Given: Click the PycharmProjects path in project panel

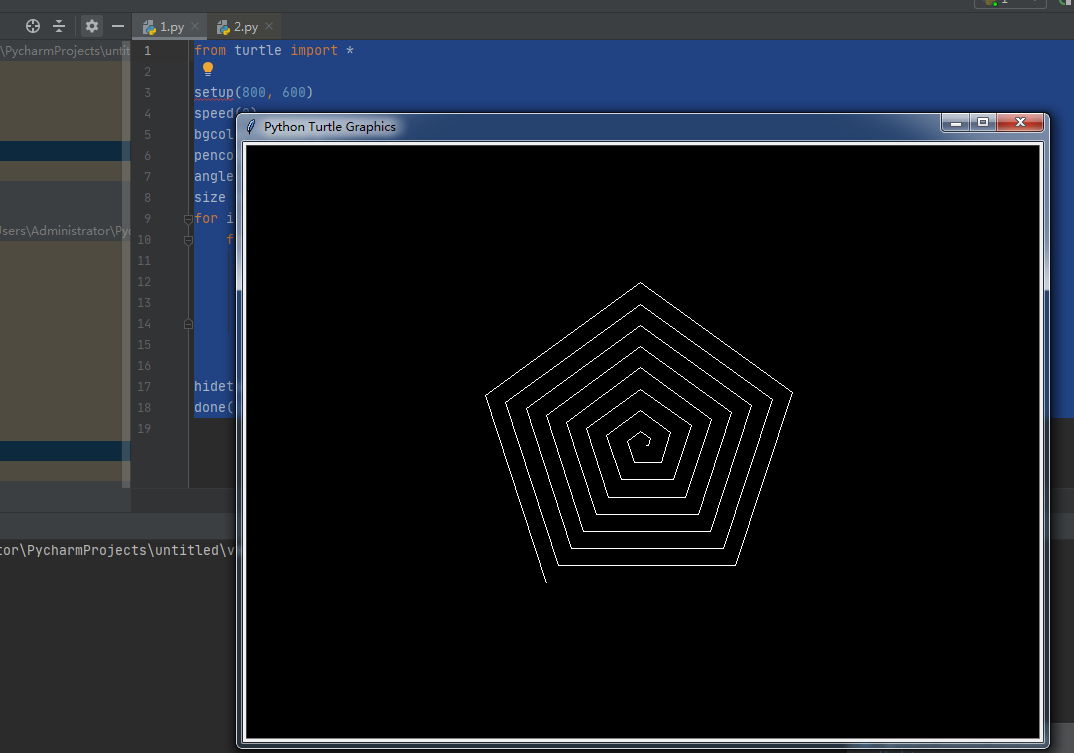Looking at the screenshot, I should (65, 51).
